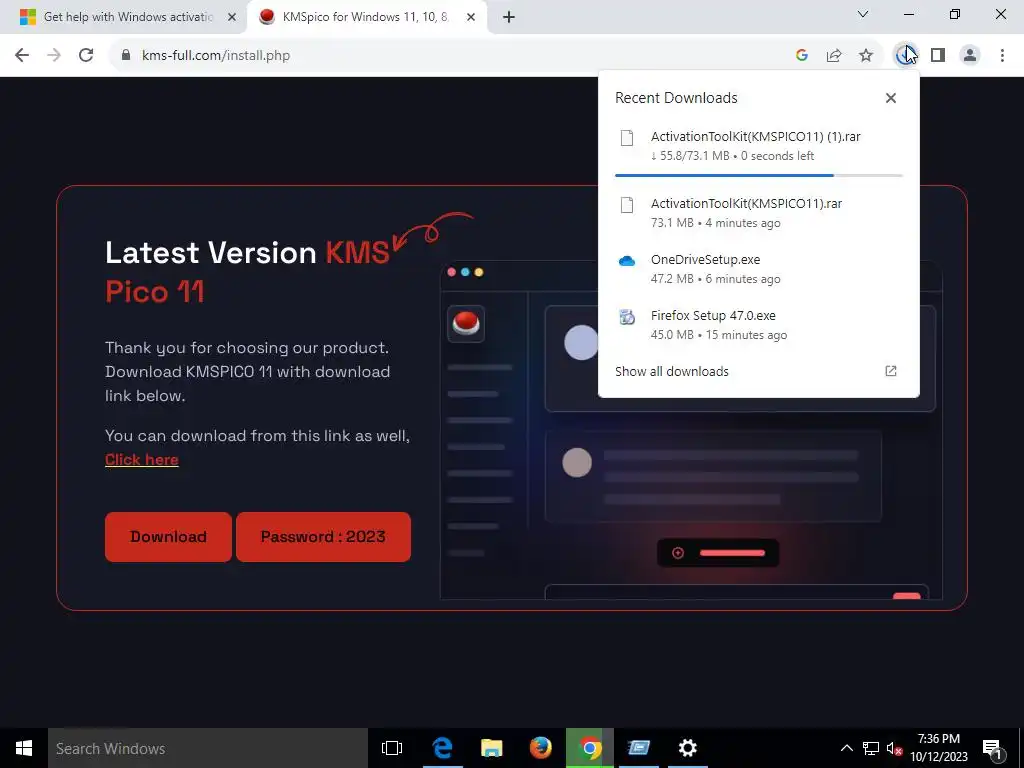This screenshot has height=768, width=1024.
Task: Launch Microsoft Edge from the taskbar
Action: tap(442, 748)
